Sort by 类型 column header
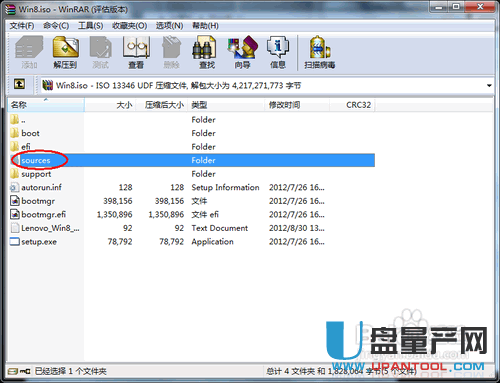500x383 pixels. coord(226,105)
